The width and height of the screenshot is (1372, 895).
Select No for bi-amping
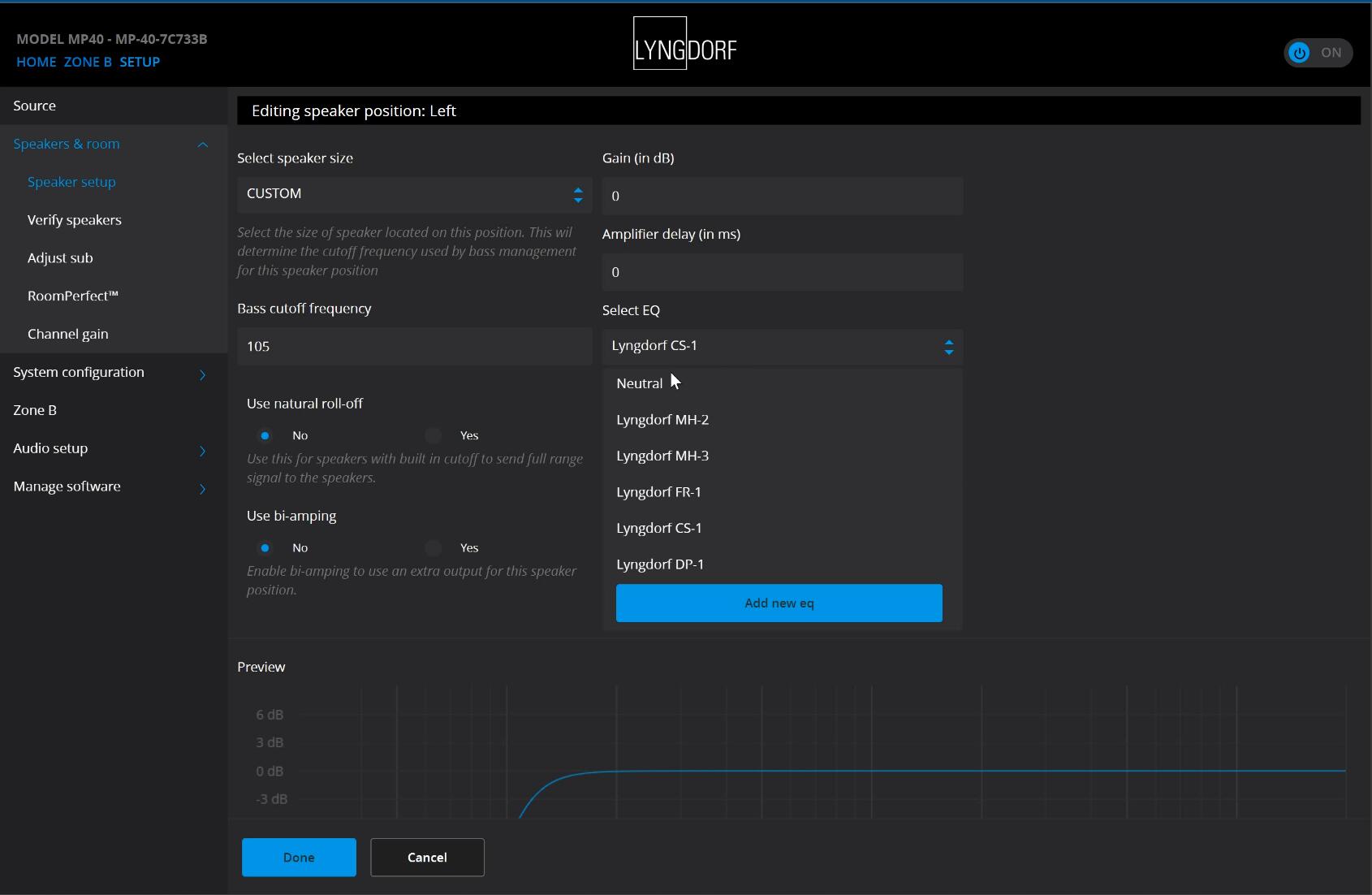tap(265, 548)
